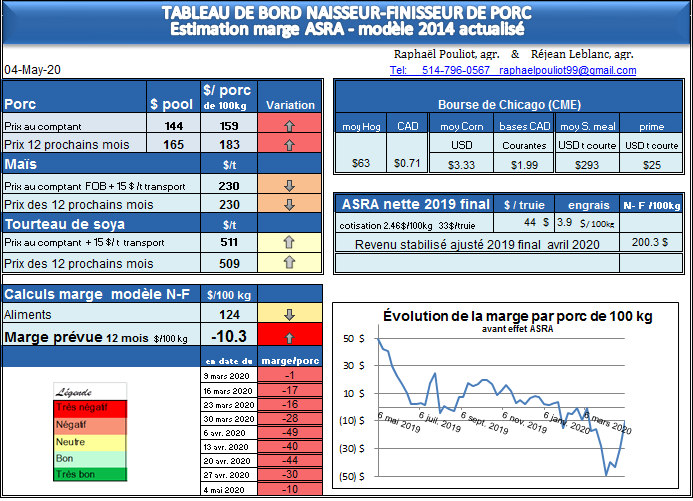Click the pork spot price variation arrow
693x501 pixels.
(289, 127)
